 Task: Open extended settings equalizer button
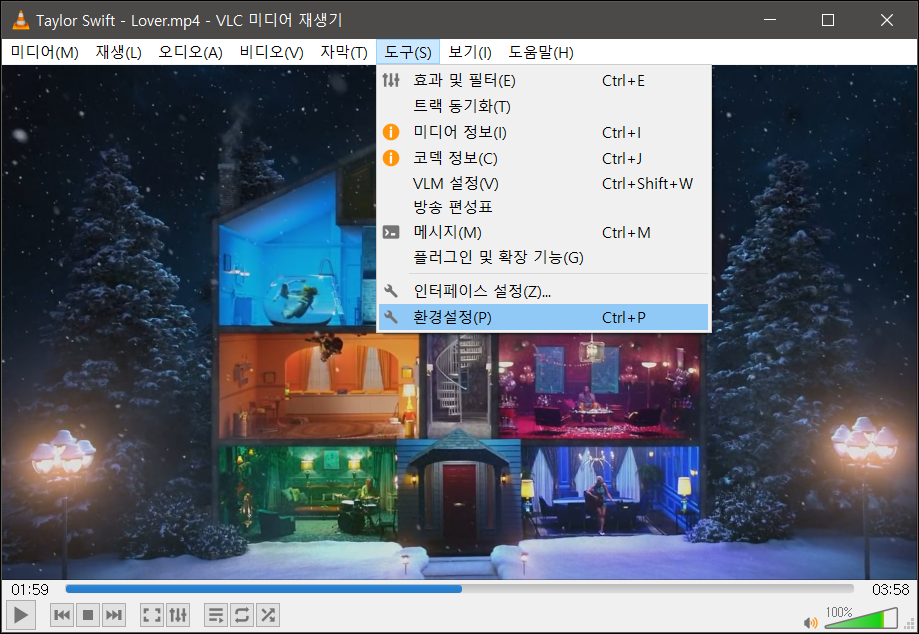click(178, 615)
